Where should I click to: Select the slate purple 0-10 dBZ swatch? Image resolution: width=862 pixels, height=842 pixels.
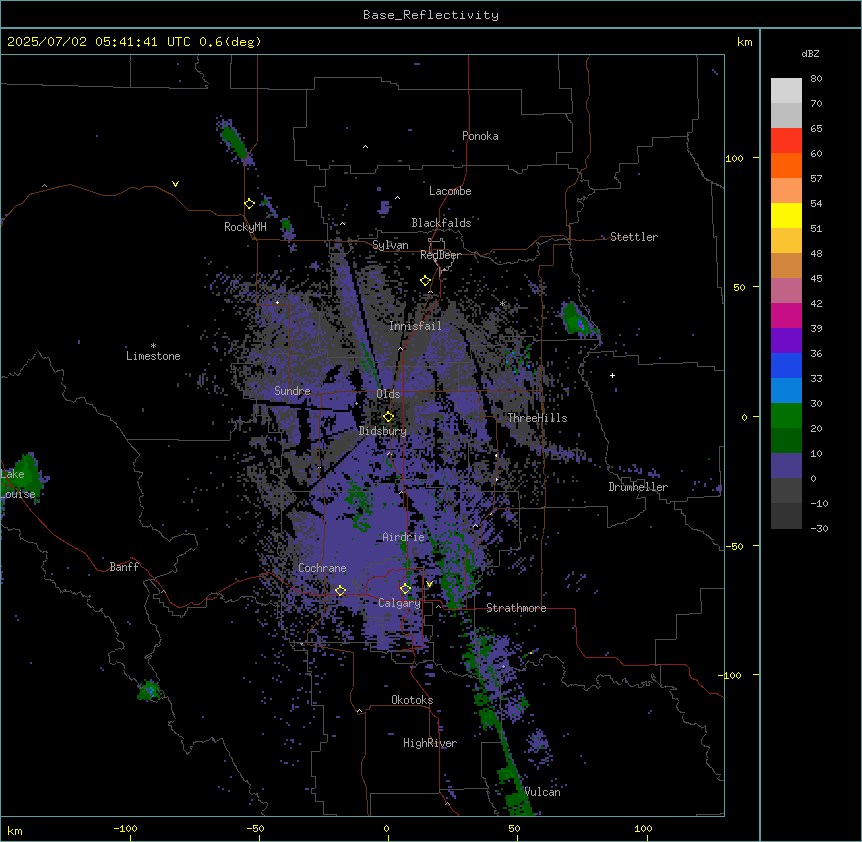pyautogui.click(x=786, y=466)
